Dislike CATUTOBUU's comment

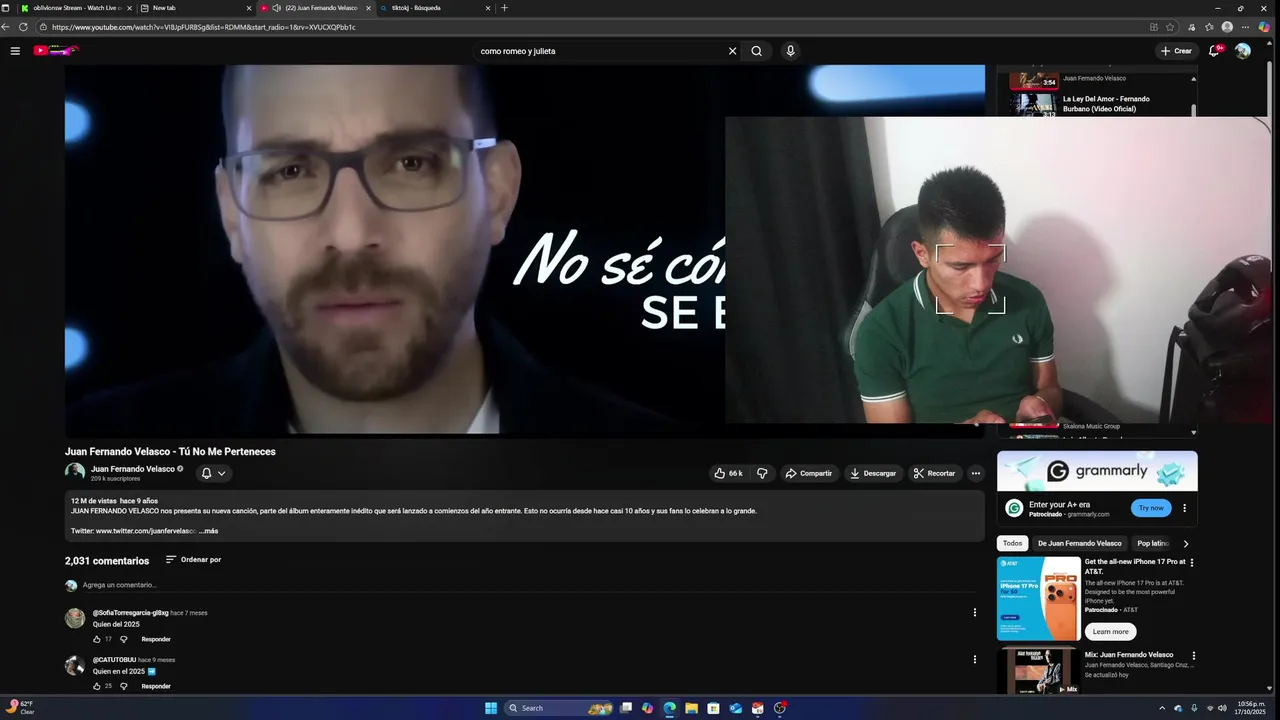tap(124, 686)
